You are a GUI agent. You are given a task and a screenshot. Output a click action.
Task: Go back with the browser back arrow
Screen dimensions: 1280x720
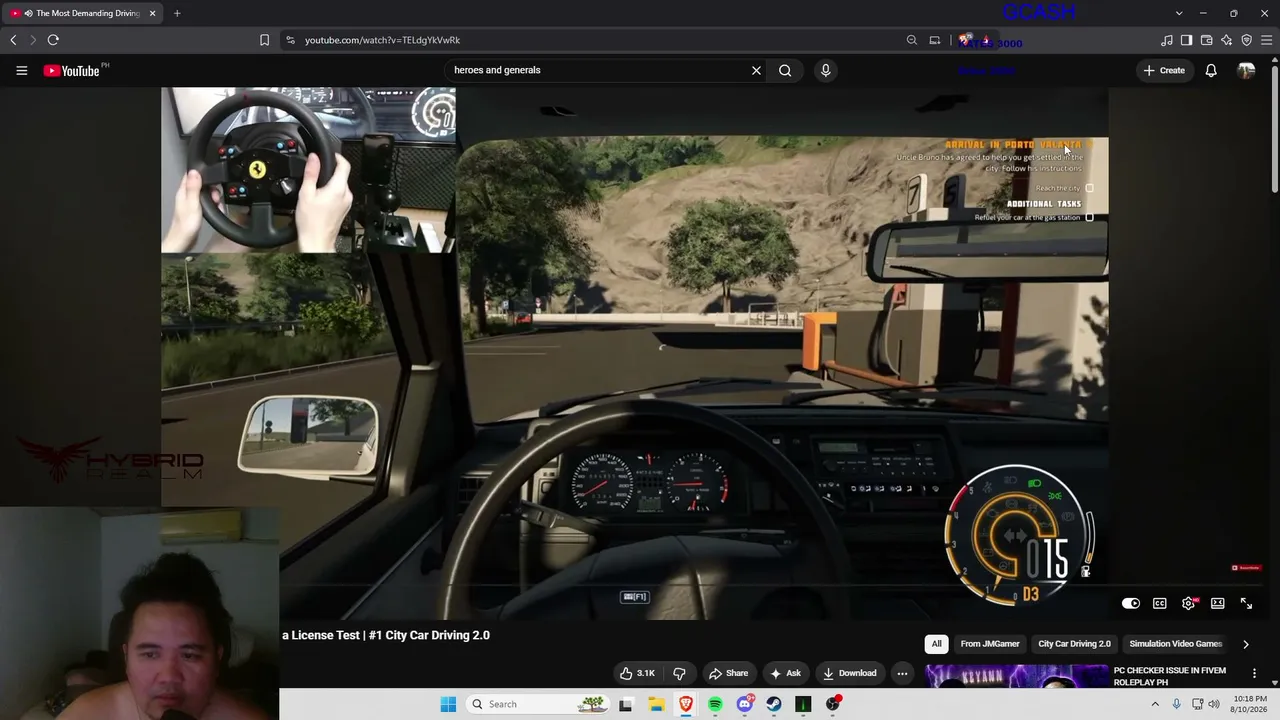pos(13,40)
